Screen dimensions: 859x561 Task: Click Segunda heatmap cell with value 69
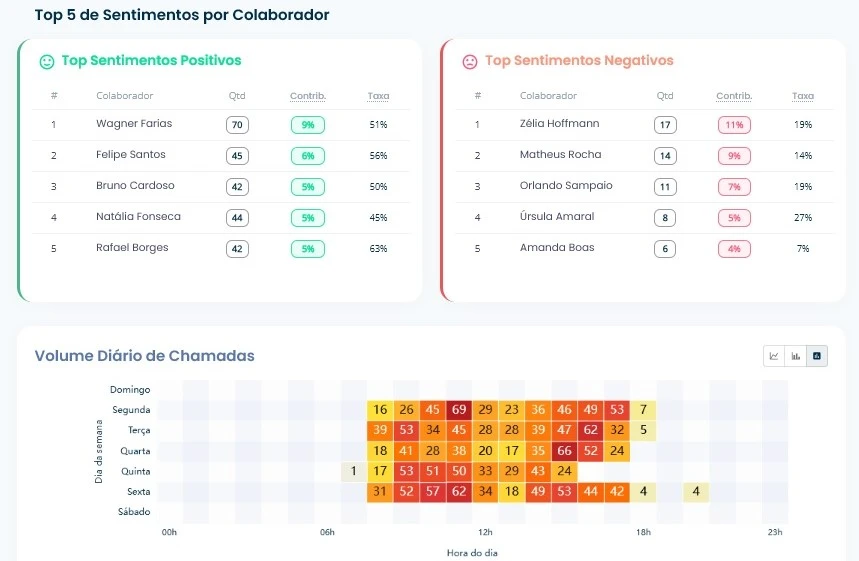point(459,410)
